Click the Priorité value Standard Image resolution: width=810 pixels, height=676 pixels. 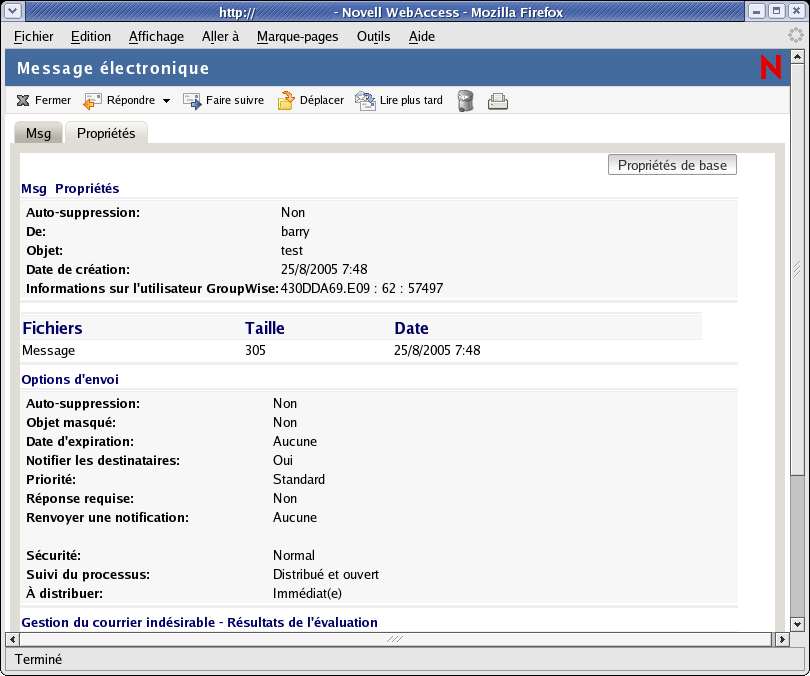click(299, 479)
